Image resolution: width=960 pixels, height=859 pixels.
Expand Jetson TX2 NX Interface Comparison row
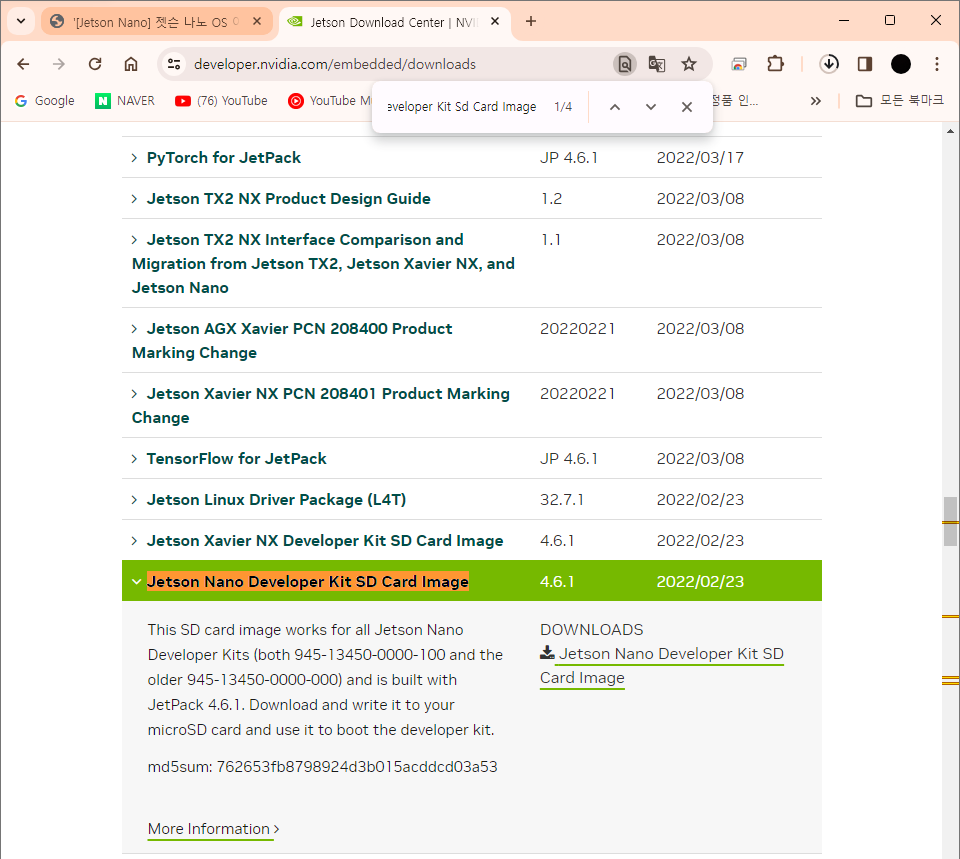(x=323, y=264)
